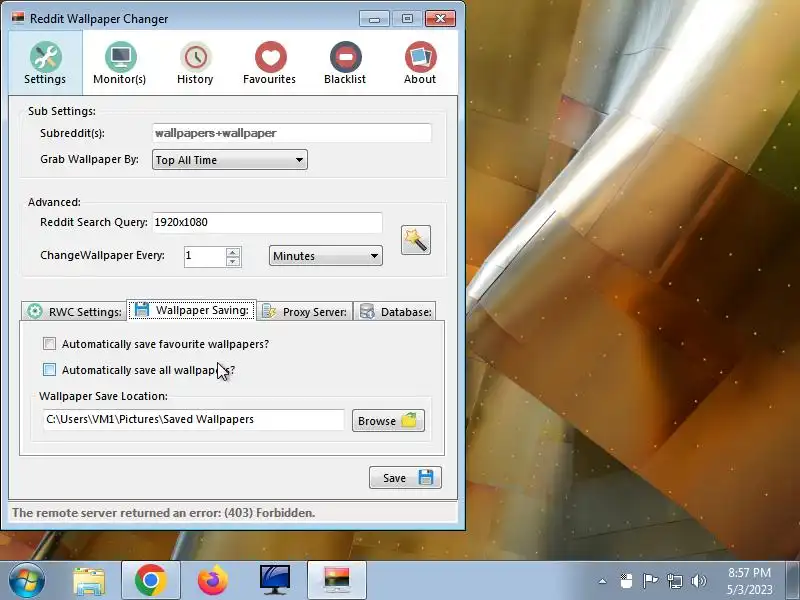Viewport: 800px width, 600px height.
Task: Click the network tray icon
Action: [675, 581]
